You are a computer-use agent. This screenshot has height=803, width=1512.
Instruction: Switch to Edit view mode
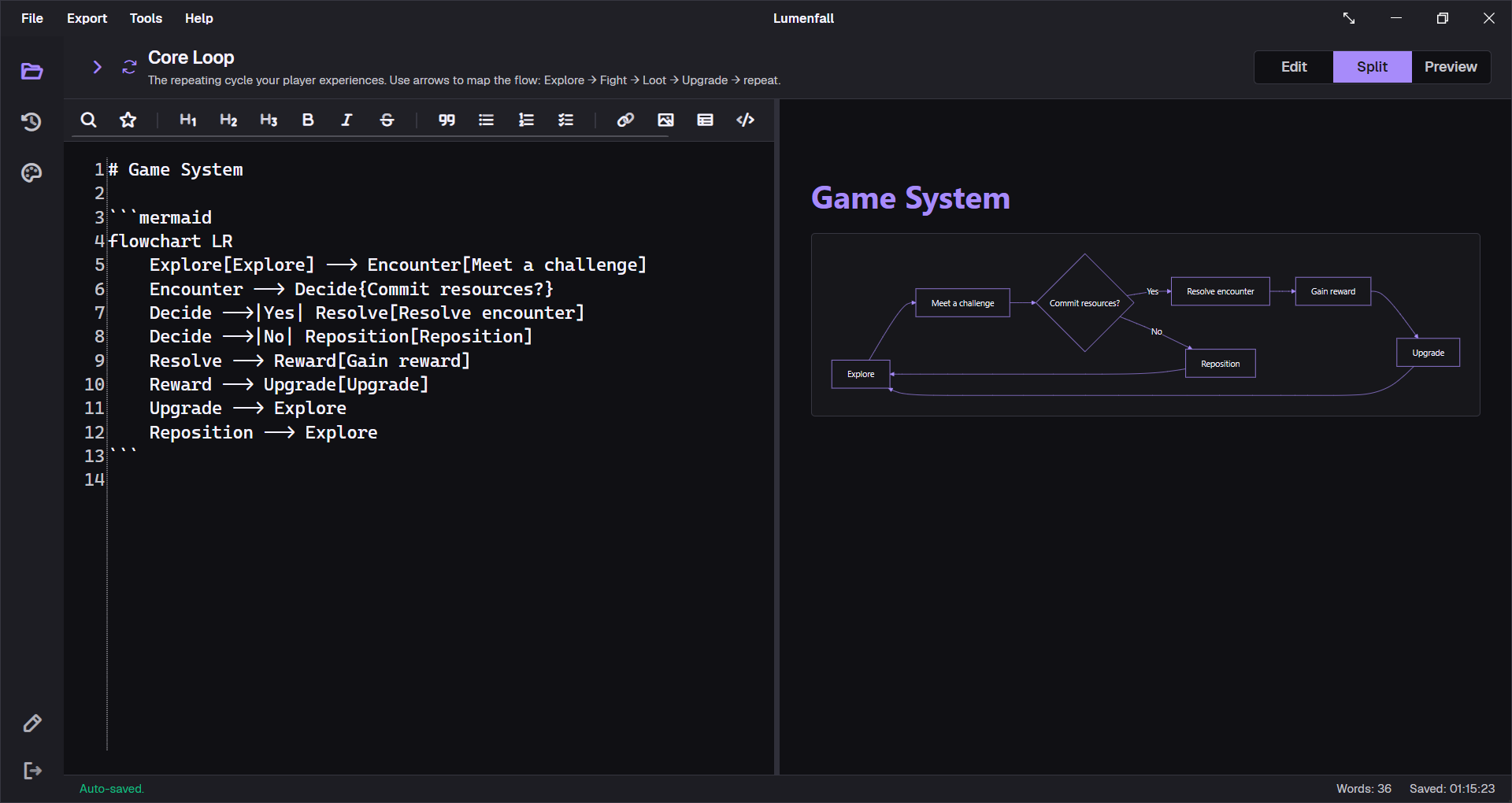1294,67
